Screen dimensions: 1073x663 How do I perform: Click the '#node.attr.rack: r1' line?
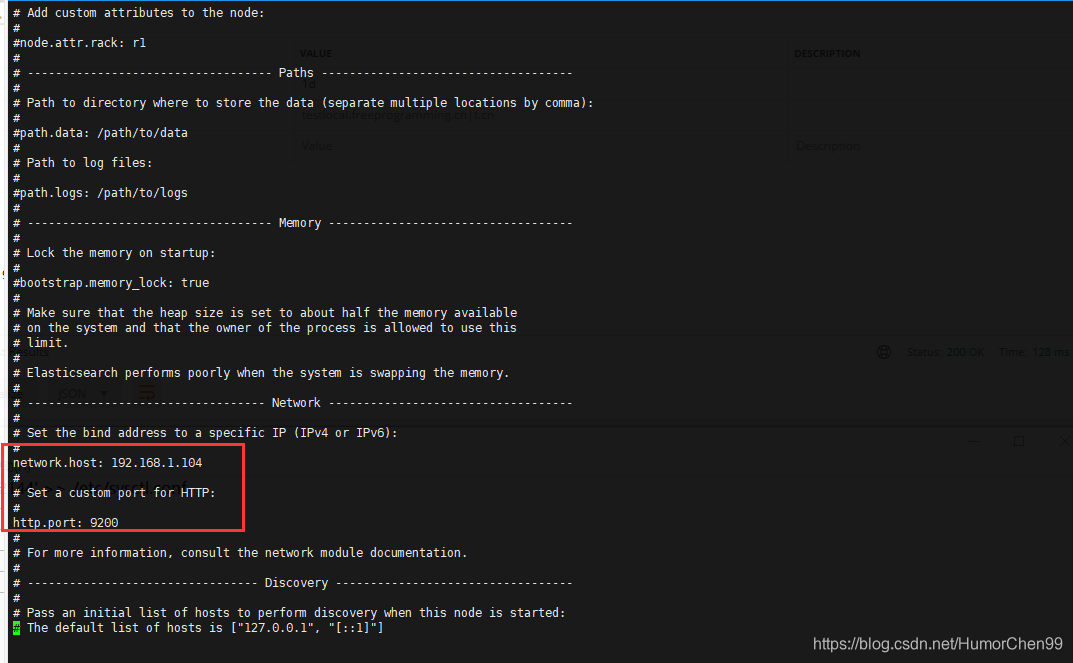79,42
